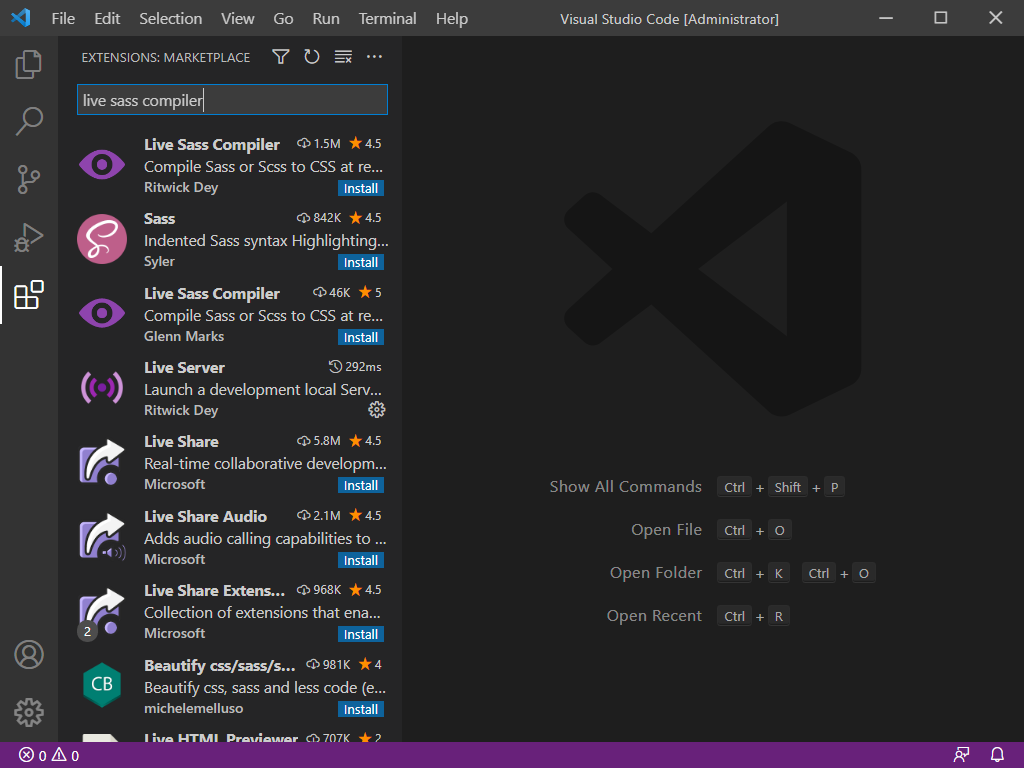Click the 292ms activation time label

coord(355,366)
